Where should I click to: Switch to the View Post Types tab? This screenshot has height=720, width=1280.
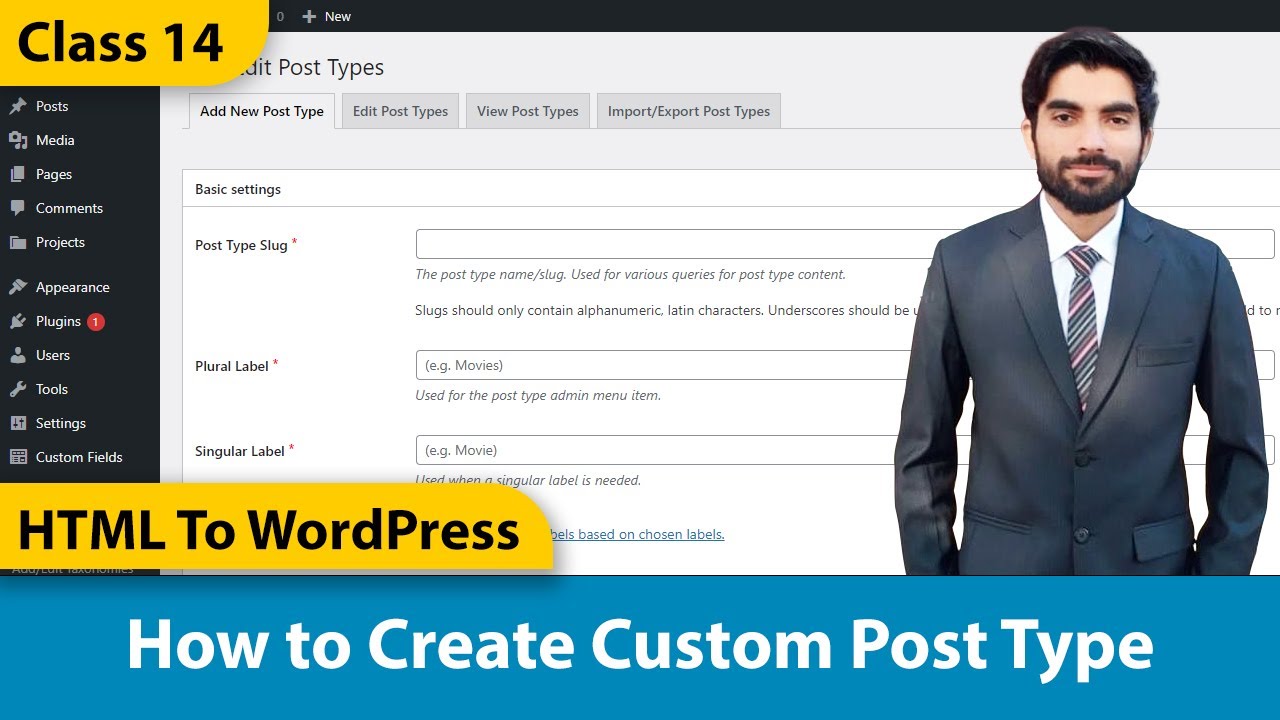(x=528, y=111)
